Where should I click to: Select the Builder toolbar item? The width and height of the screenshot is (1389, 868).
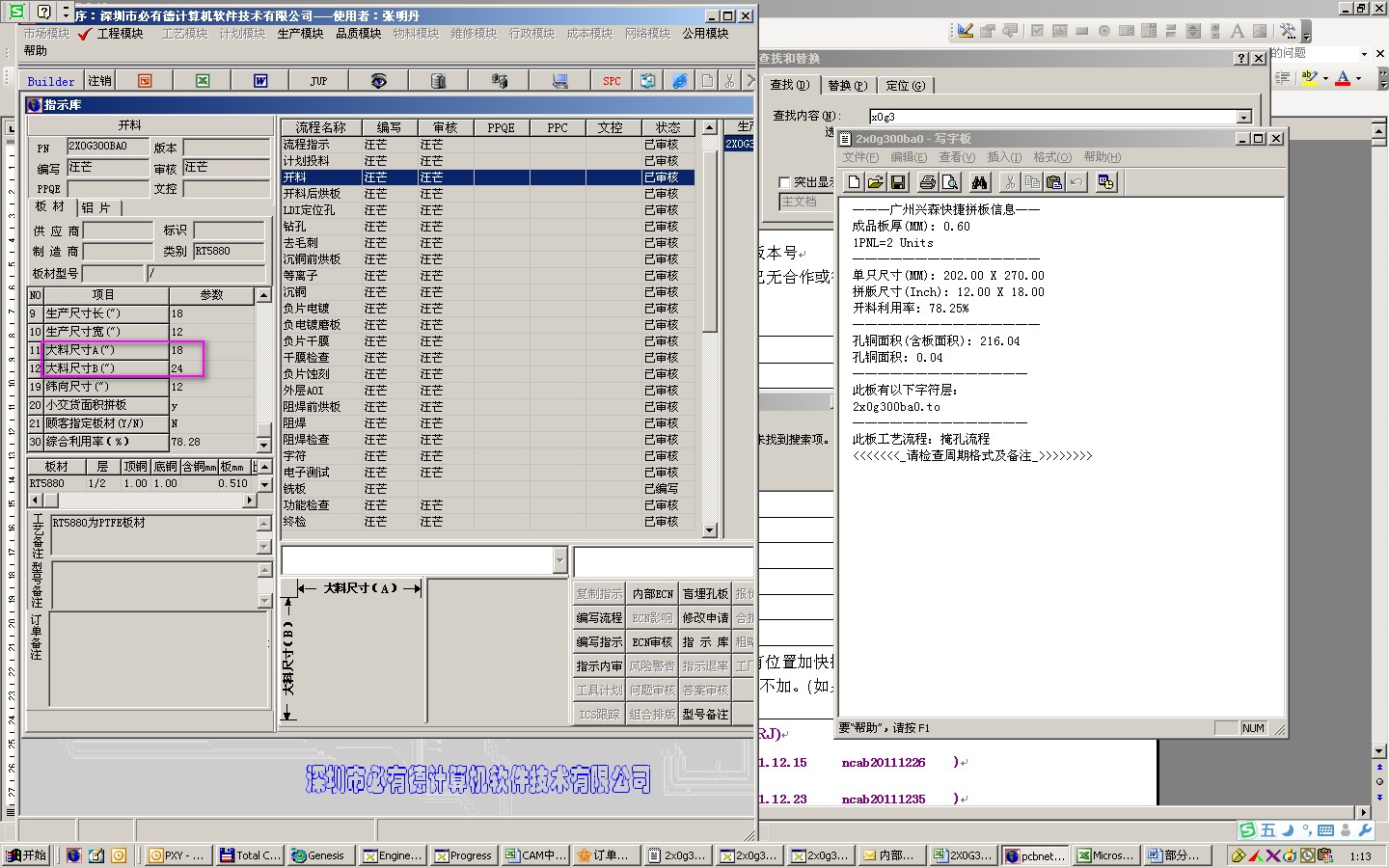(x=51, y=81)
